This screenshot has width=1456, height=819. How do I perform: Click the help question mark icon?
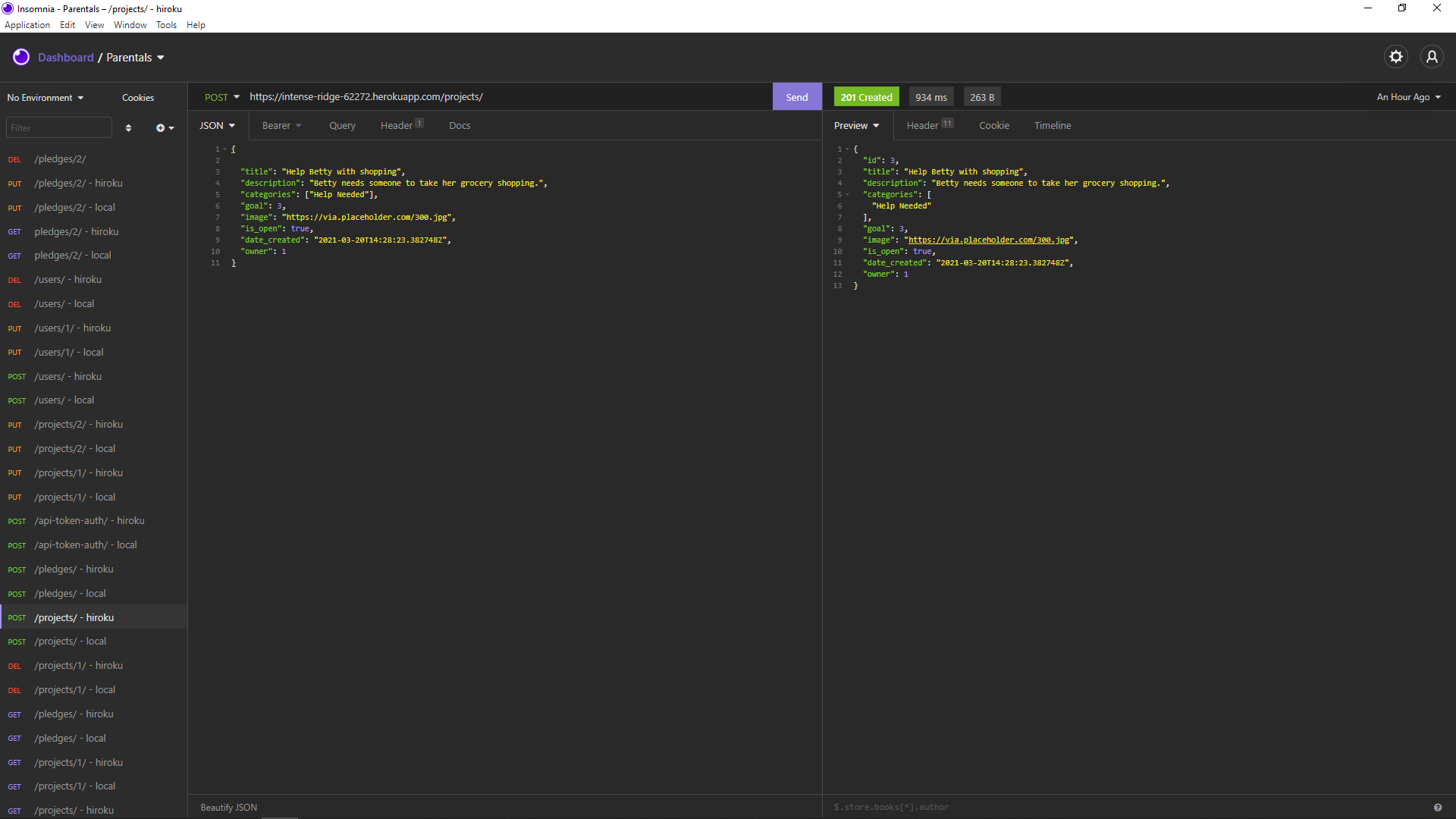click(x=1437, y=808)
